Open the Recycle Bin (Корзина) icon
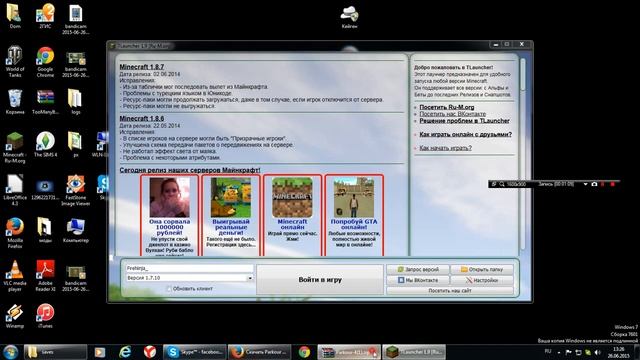Screen dimensions: 640x360 point(15,102)
